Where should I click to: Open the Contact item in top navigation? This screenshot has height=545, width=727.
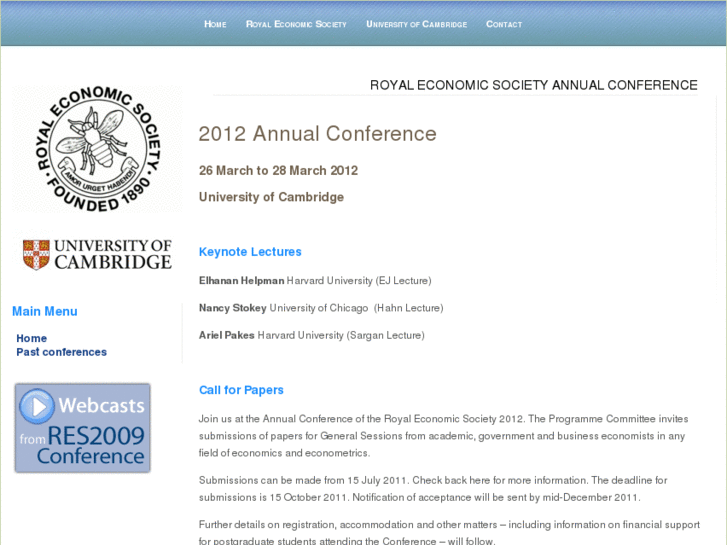pos(504,24)
